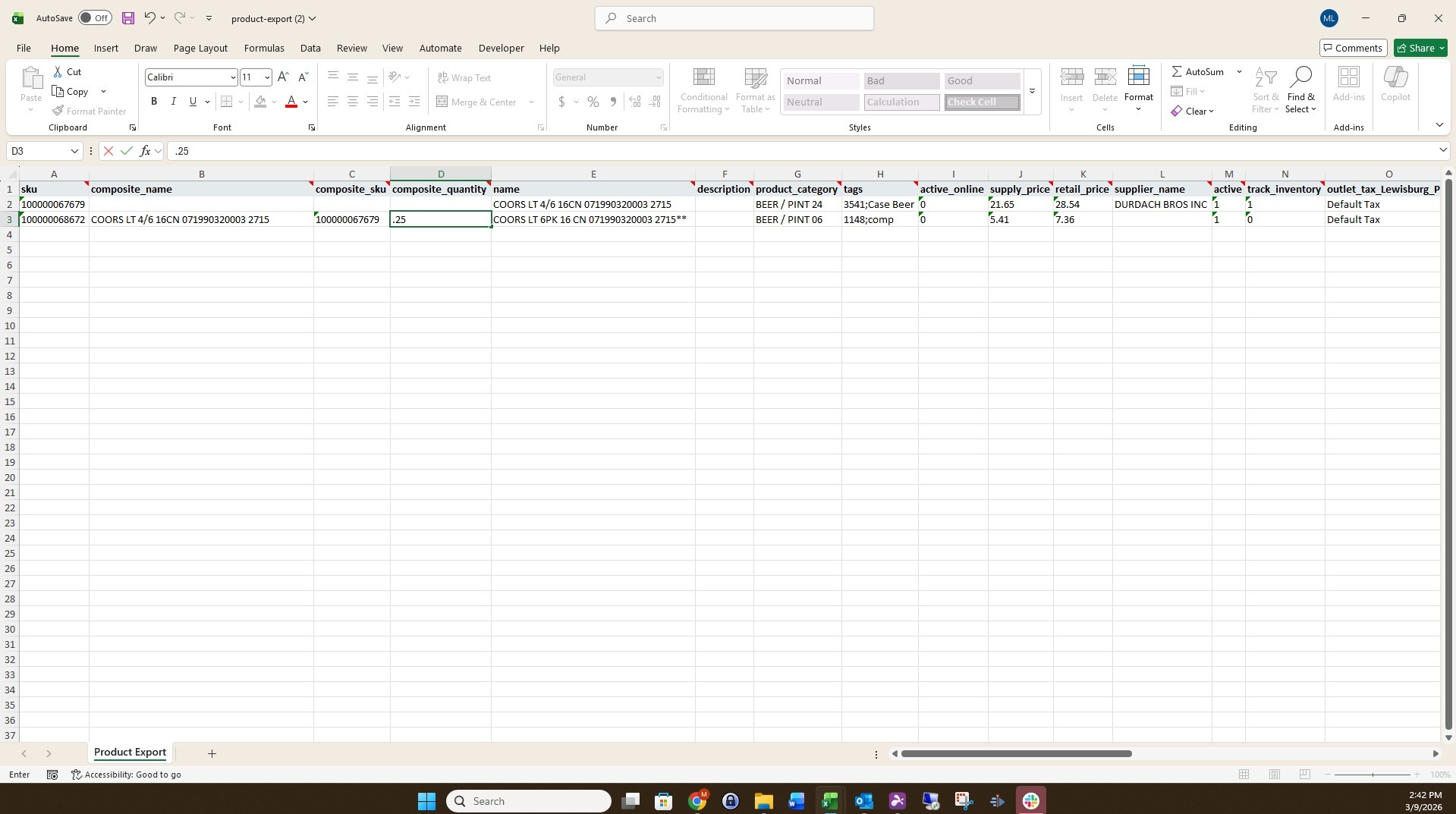
Task: Expand the formula bar
Action: (x=1442, y=151)
